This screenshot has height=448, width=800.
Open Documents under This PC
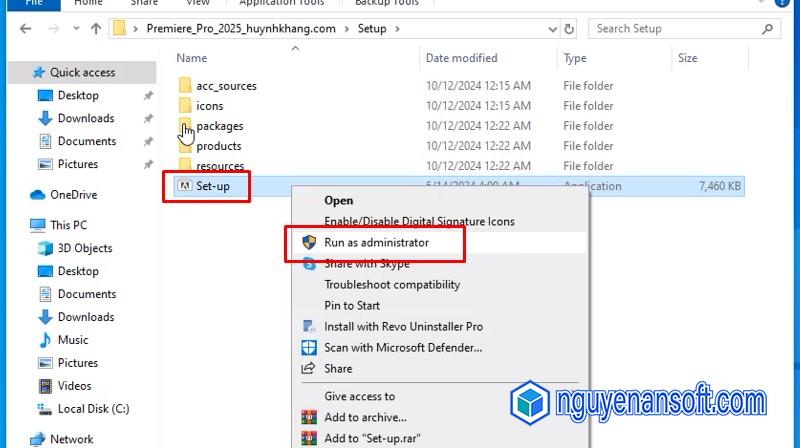[x=87, y=294]
